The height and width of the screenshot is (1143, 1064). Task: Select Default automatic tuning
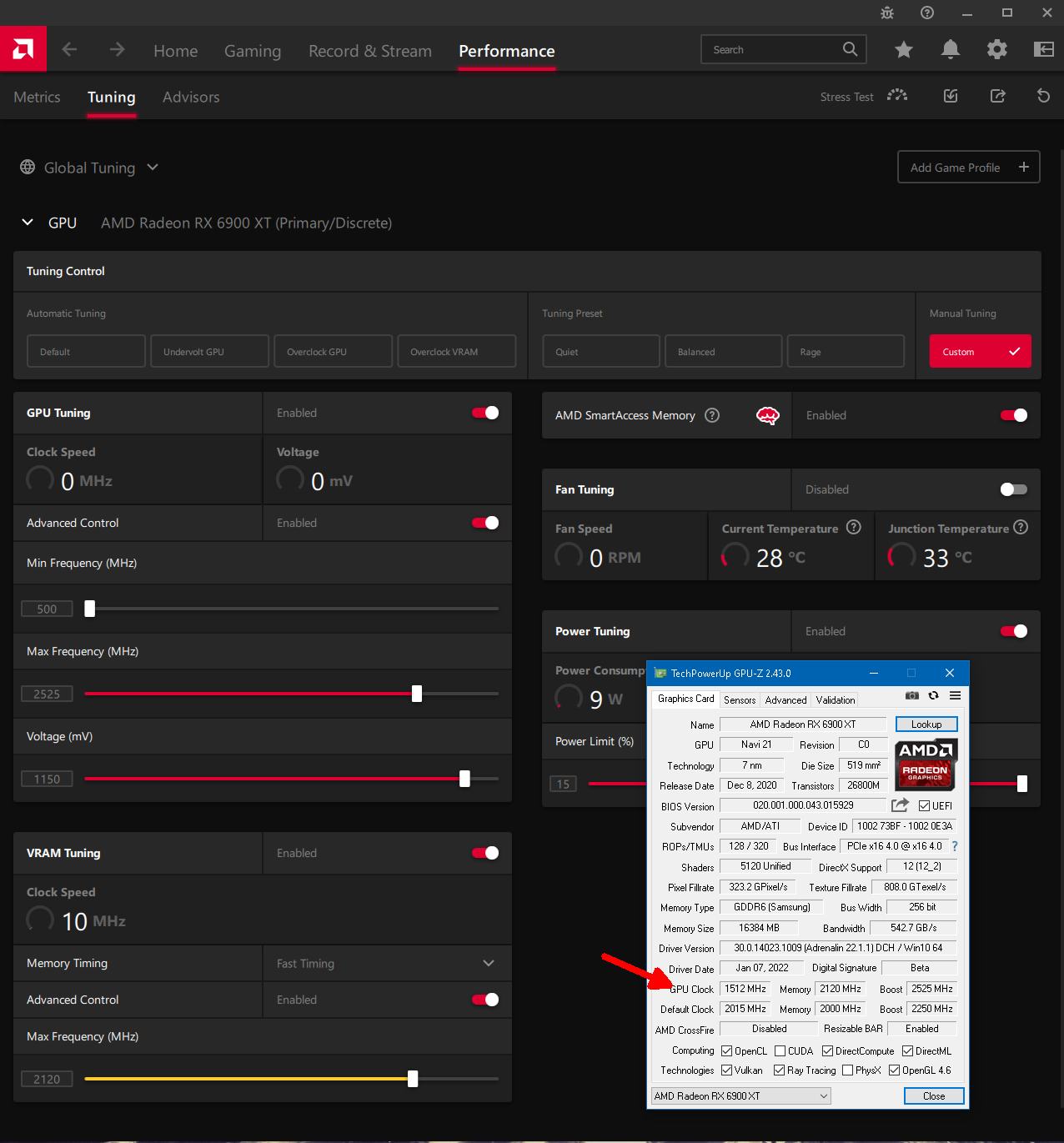[x=86, y=352]
